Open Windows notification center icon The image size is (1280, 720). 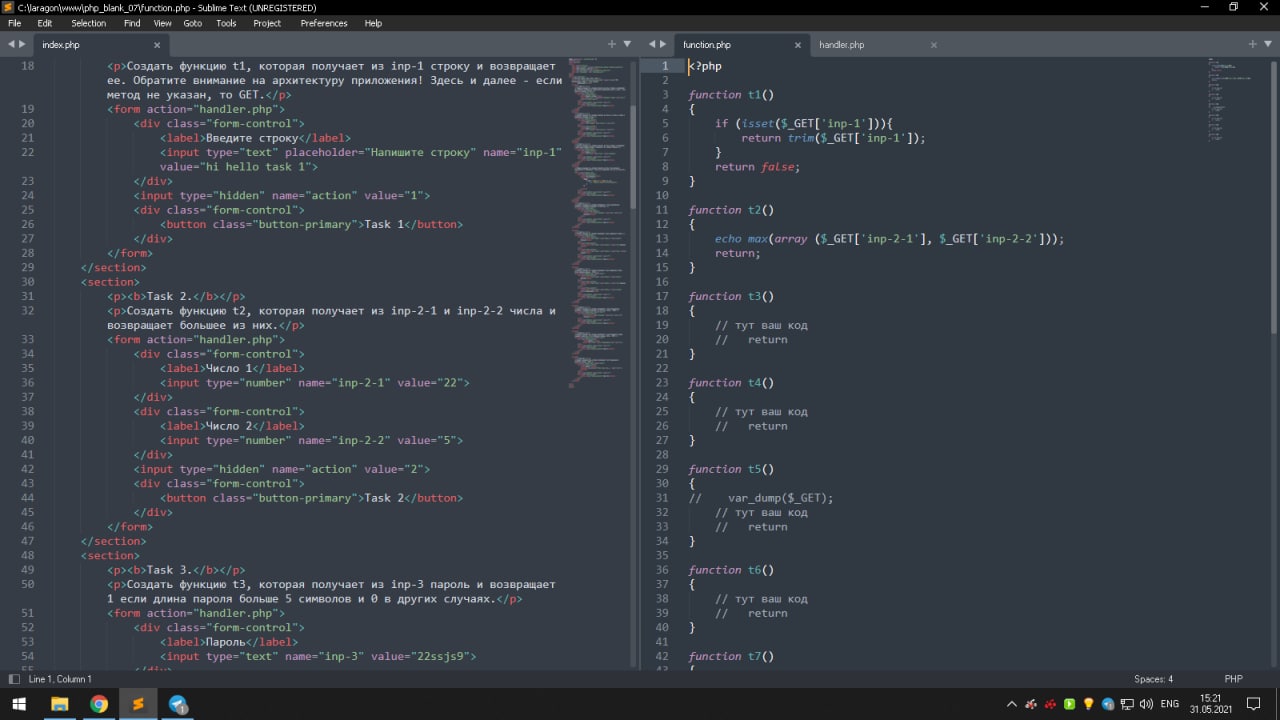[x=1253, y=704]
